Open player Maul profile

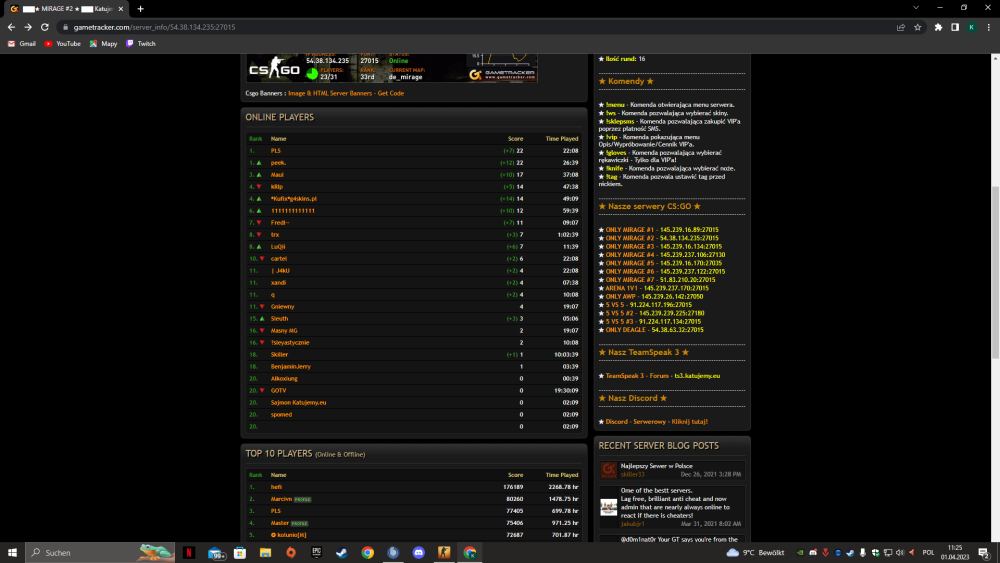pos(277,175)
